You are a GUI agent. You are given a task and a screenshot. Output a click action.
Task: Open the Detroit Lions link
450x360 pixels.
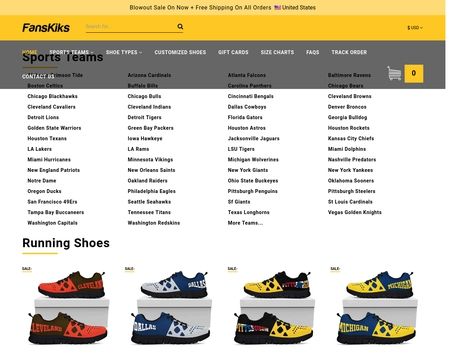coord(43,117)
